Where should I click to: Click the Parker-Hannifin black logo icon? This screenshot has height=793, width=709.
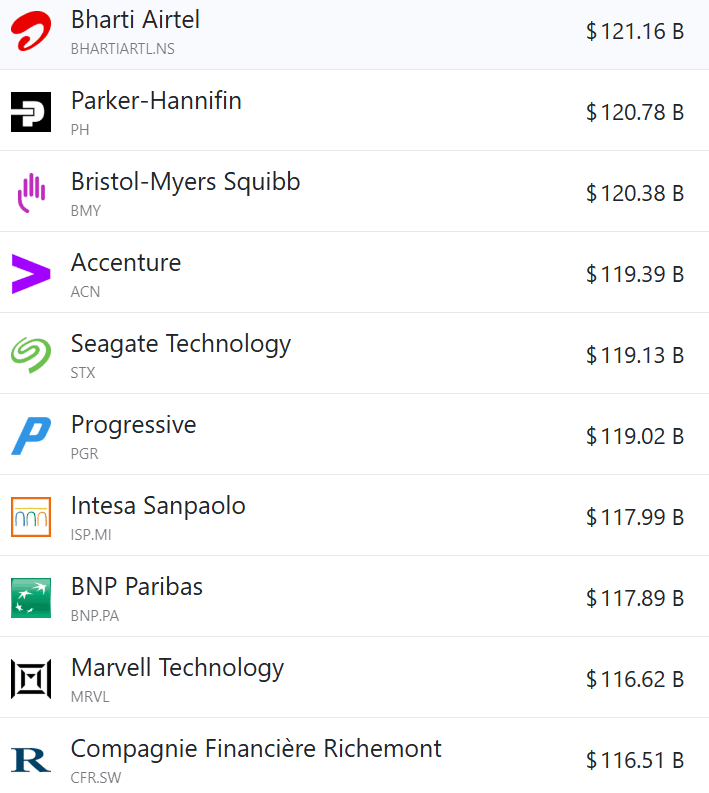(31, 112)
